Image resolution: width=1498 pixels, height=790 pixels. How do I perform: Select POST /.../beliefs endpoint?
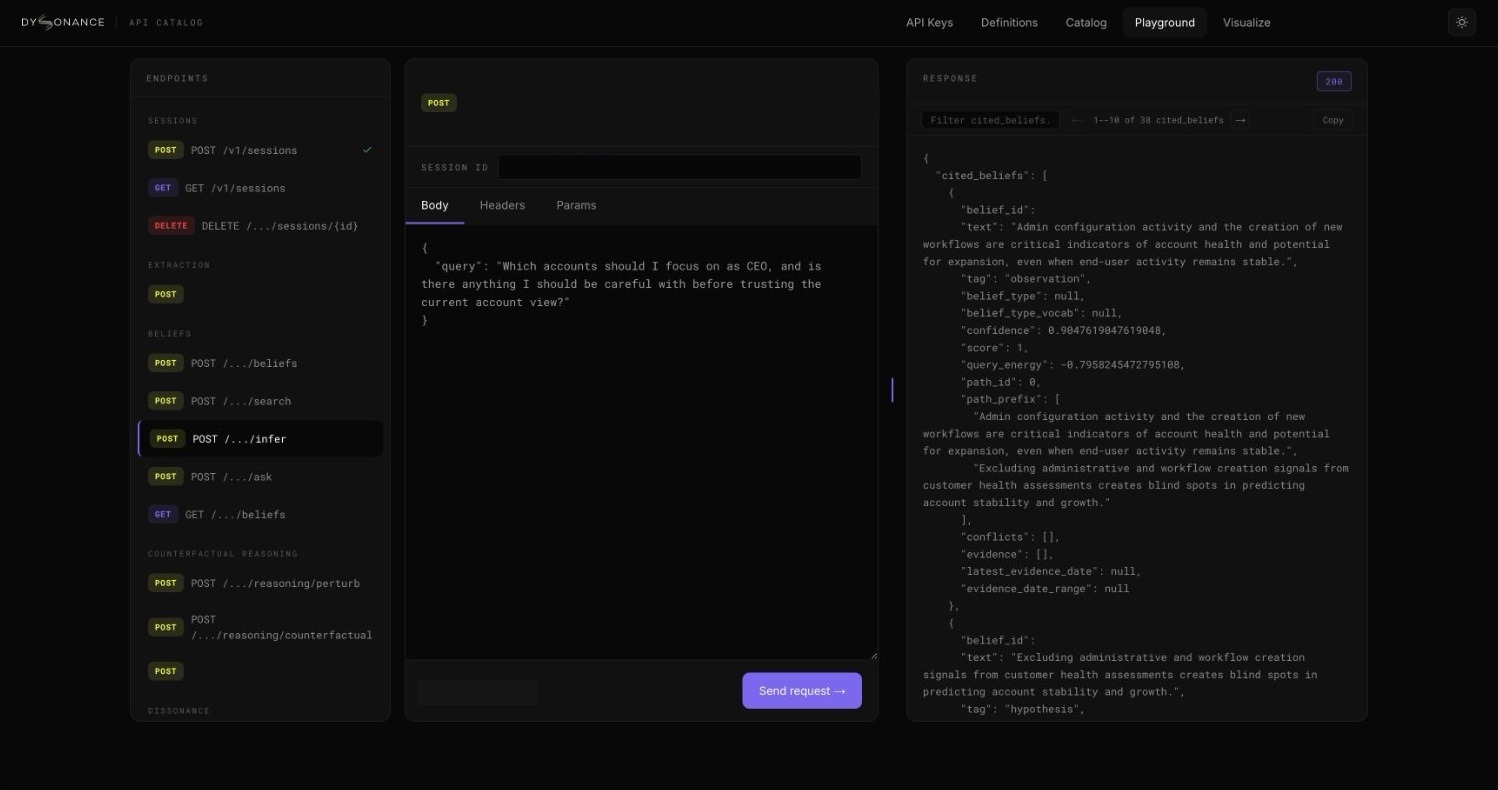click(260, 363)
